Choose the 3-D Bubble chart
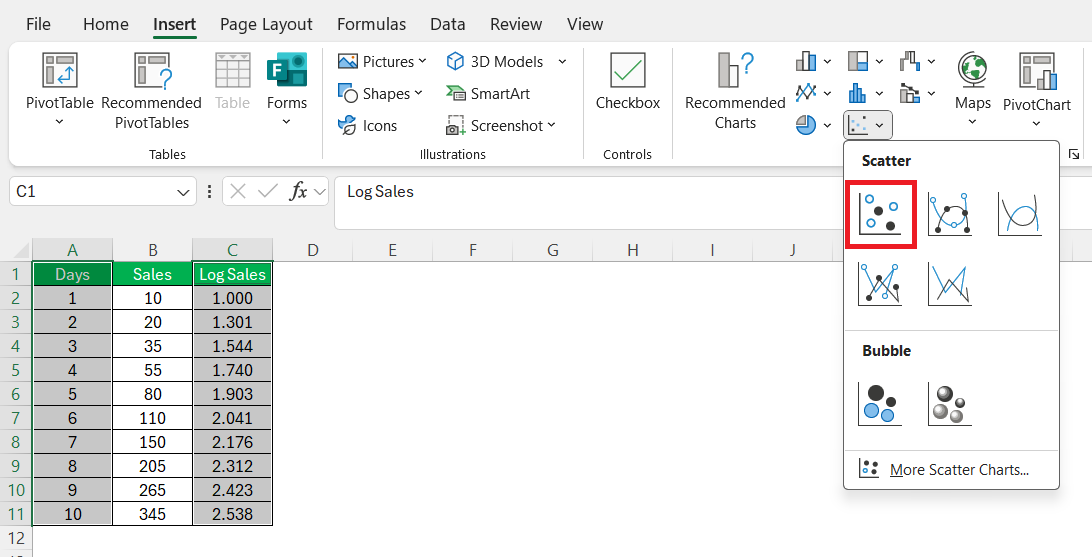Screen dimensions: 1092x557 pyautogui.click(x=950, y=404)
